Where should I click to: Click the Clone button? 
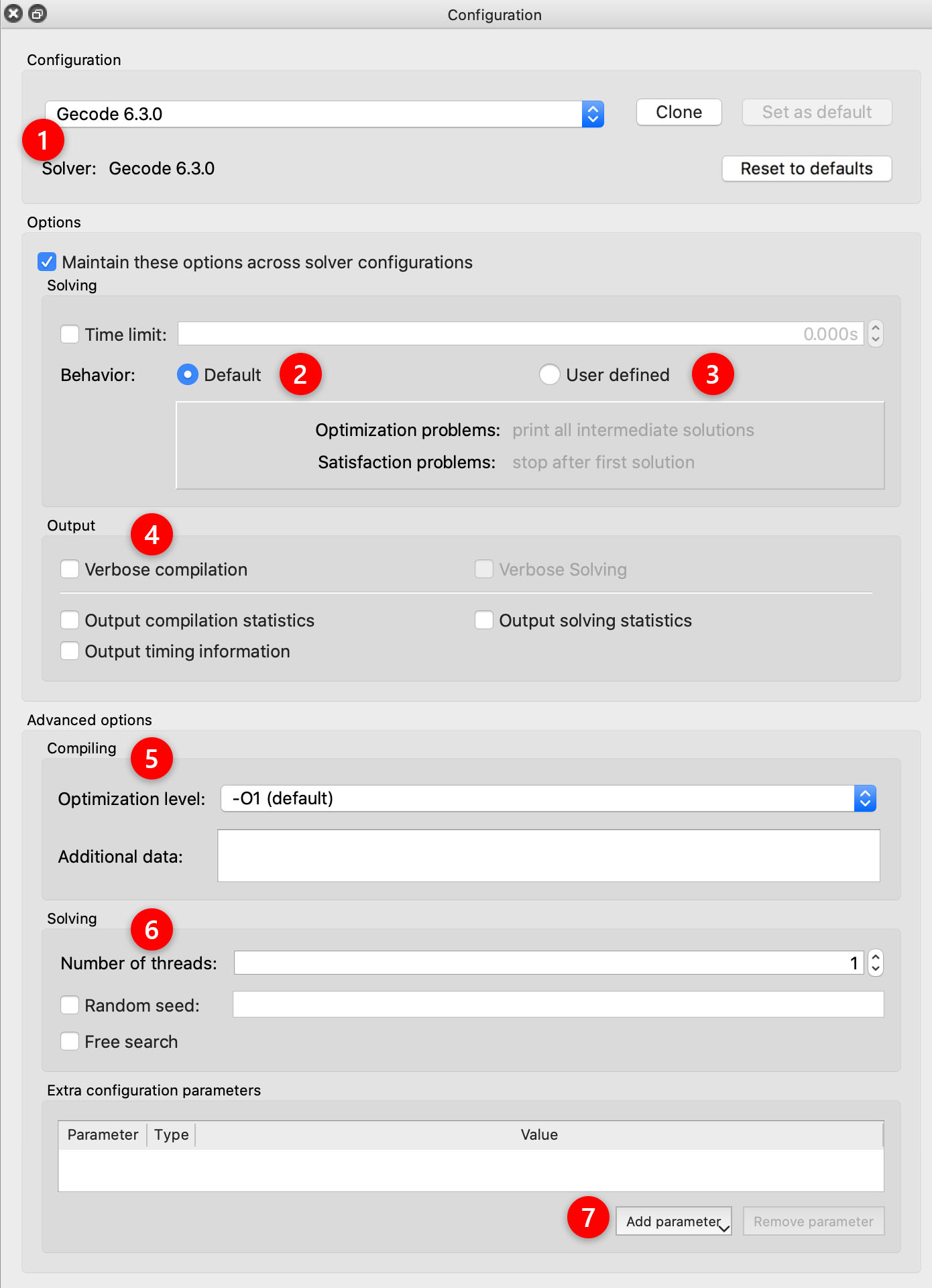[679, 112]
